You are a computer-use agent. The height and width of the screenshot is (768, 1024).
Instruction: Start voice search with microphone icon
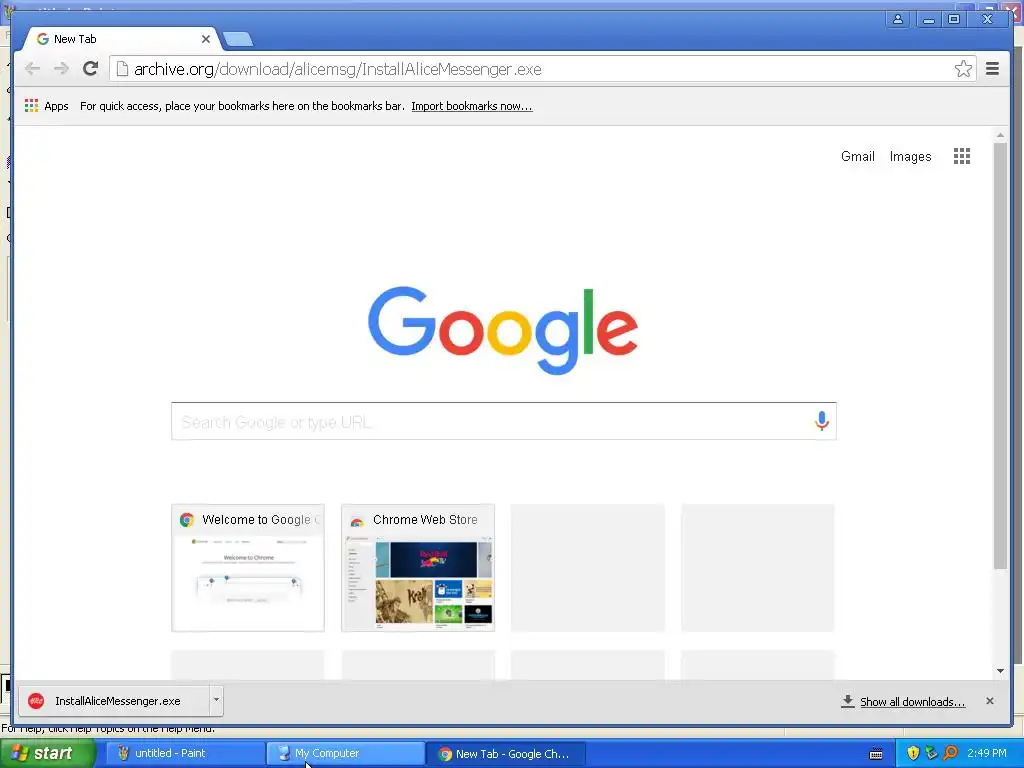pyautogui.click(x=822, y=421)
